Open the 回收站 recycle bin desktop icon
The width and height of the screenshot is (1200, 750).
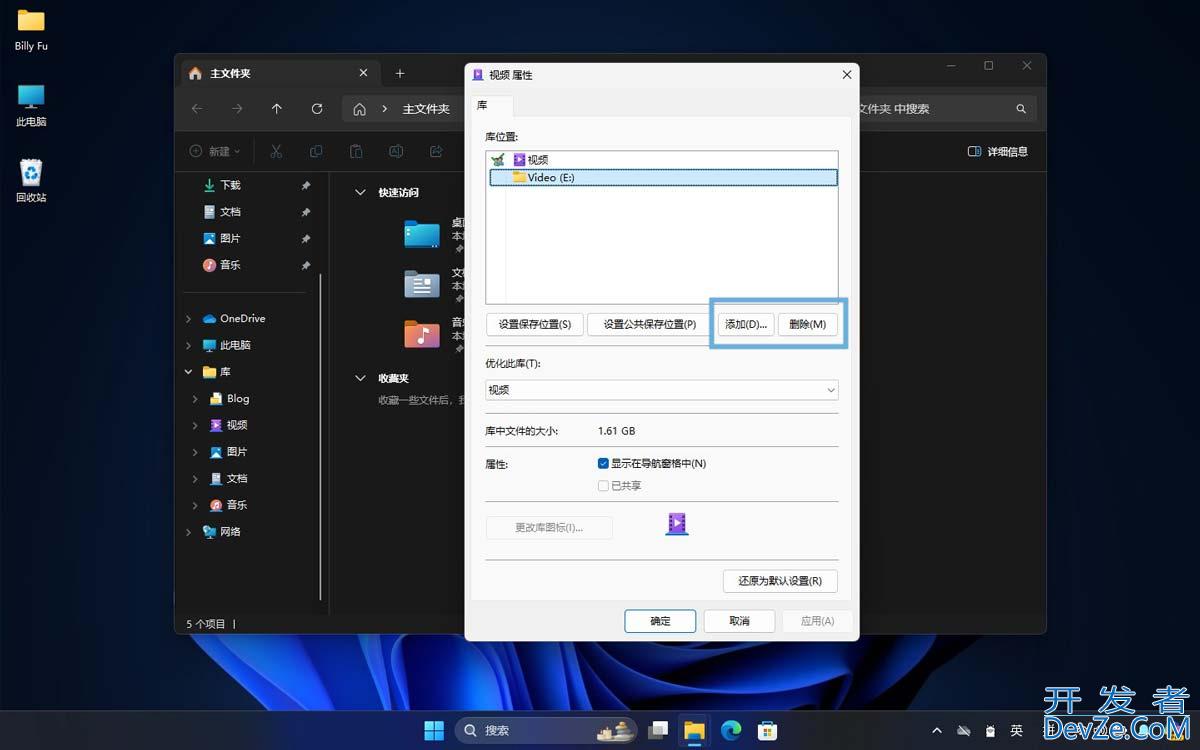(x=31, y=181)
